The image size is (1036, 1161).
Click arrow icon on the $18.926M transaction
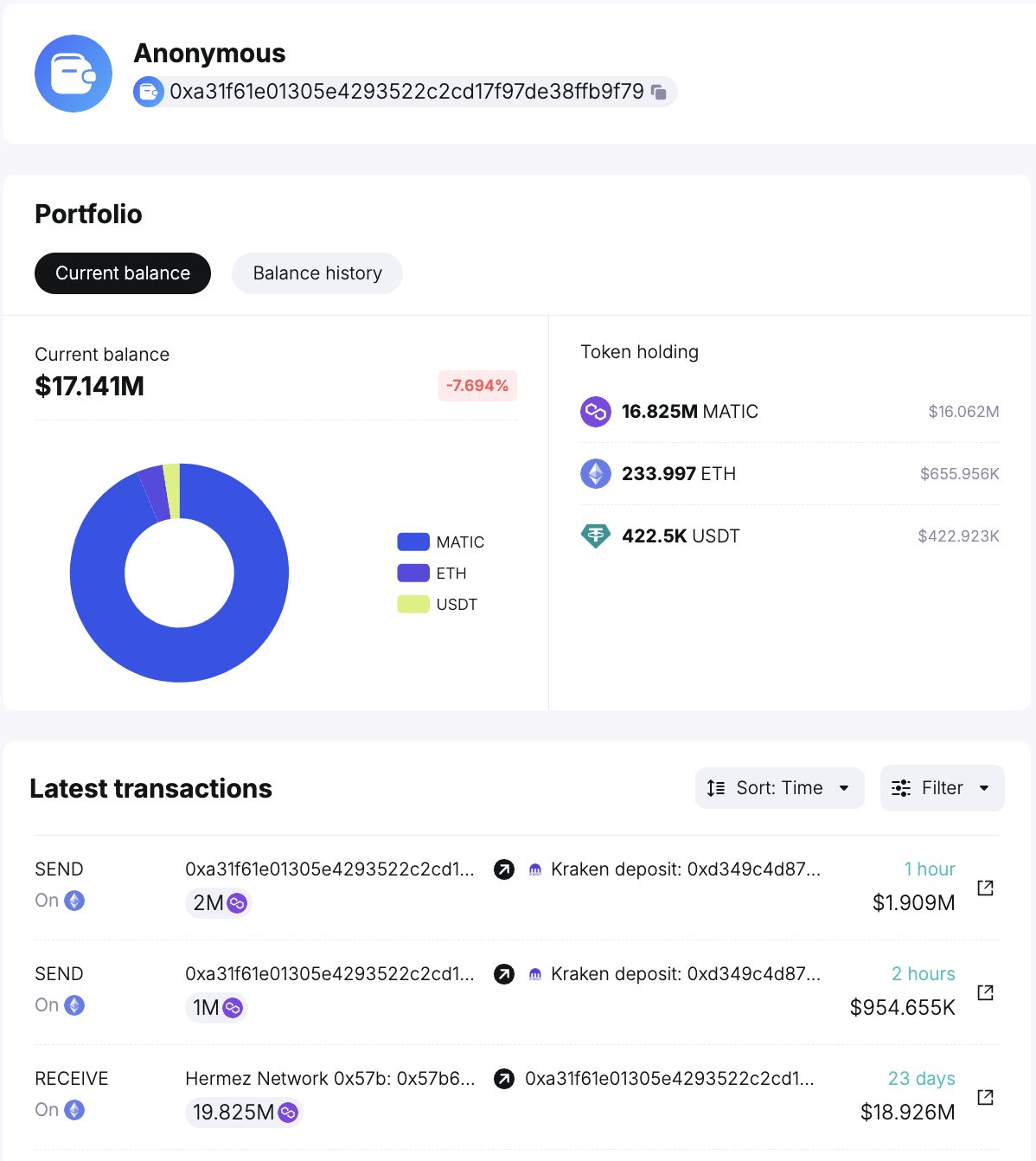click(x=504, y=1079)
